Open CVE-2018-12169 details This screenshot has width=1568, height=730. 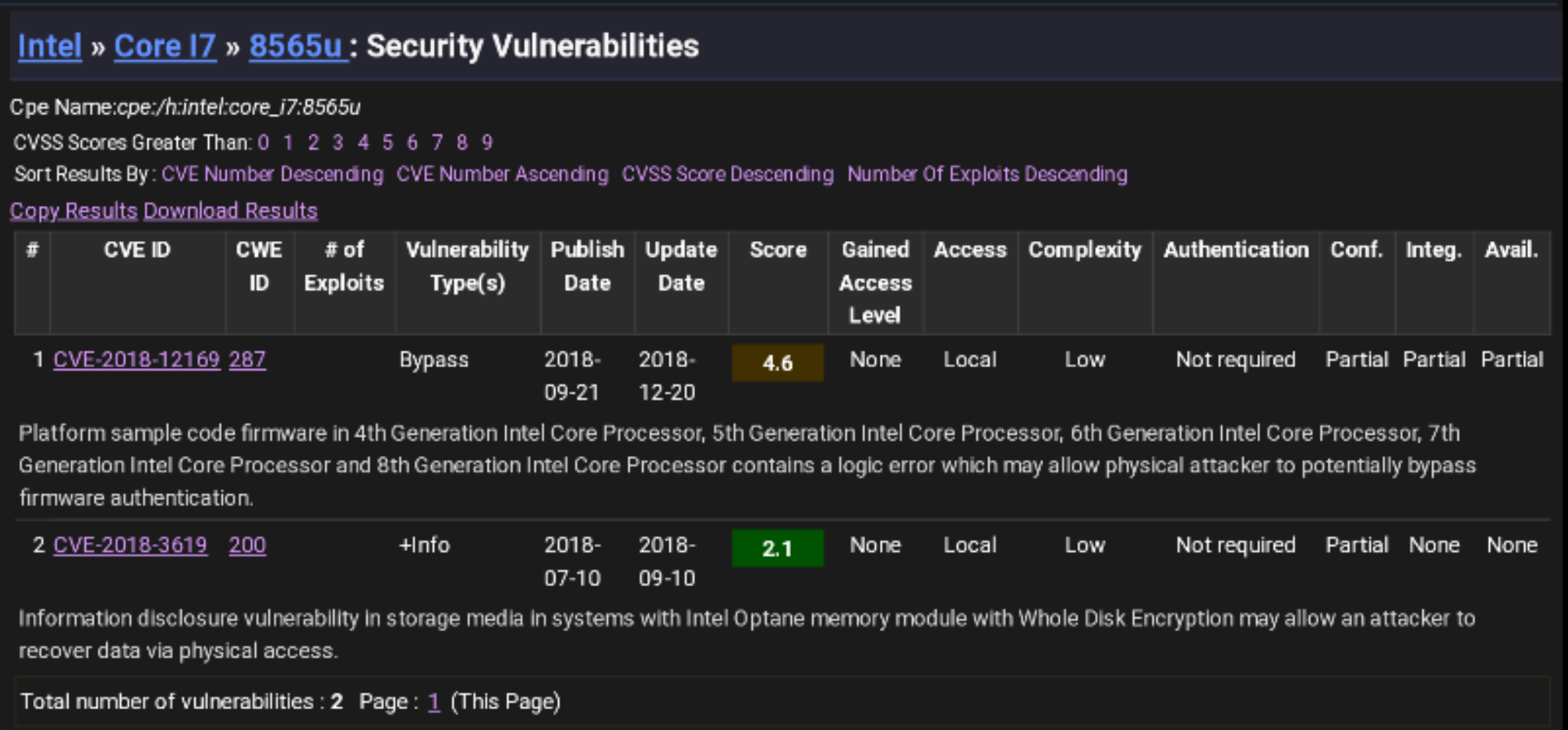pyautogui.click(x=136, y=360)
